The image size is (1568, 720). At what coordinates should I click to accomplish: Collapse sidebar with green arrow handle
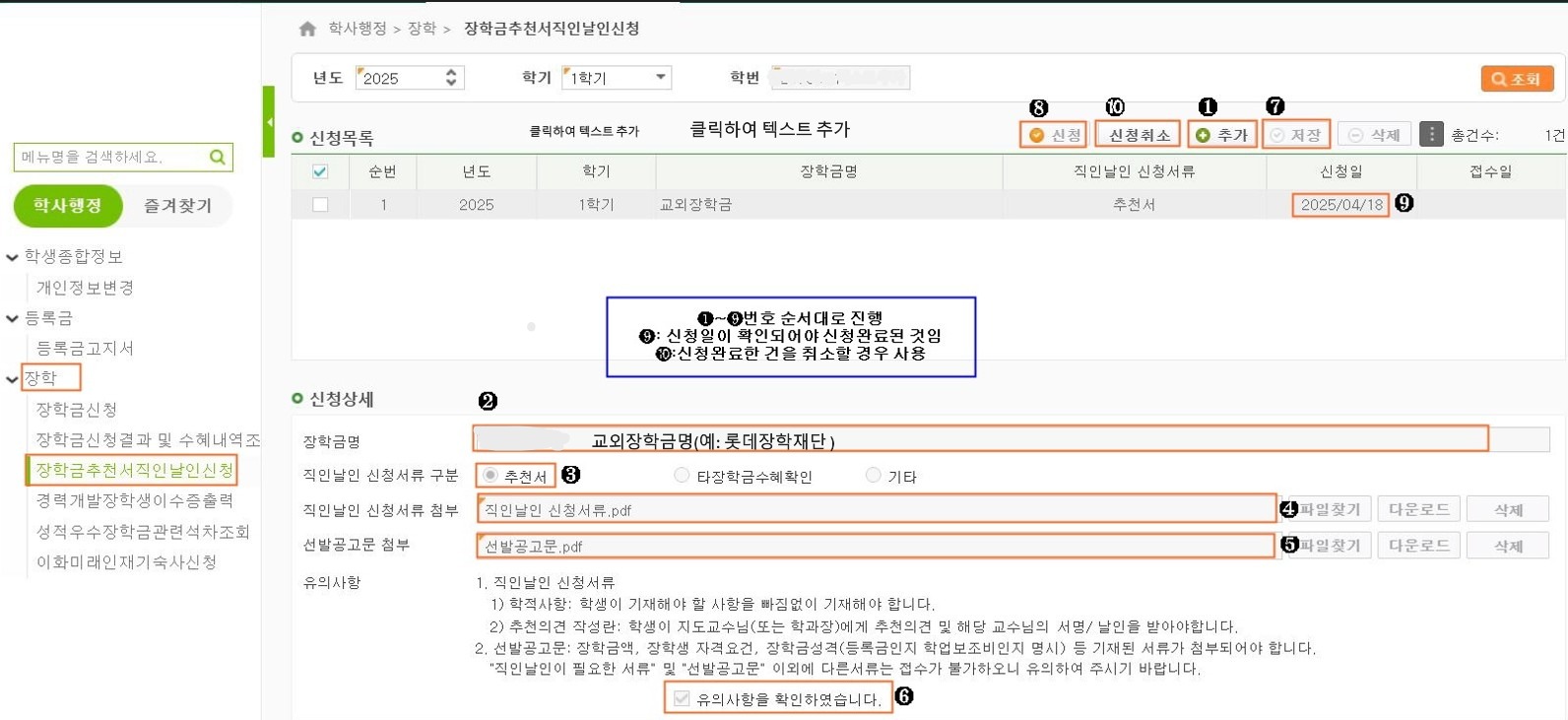click(269, 122)
